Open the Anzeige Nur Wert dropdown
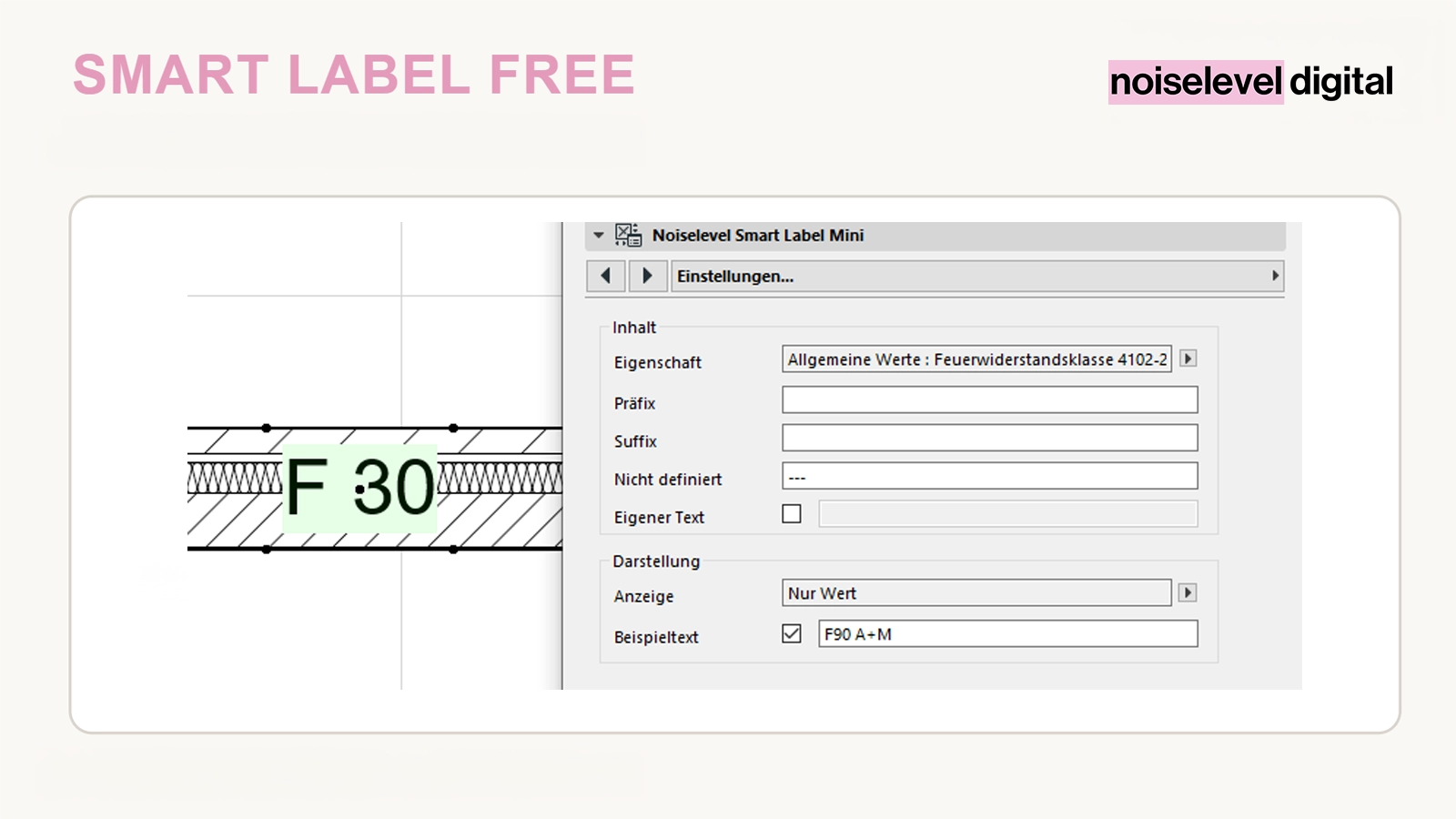The height and width of the screenshot is (819, 1456). click(x=977, y=593)
